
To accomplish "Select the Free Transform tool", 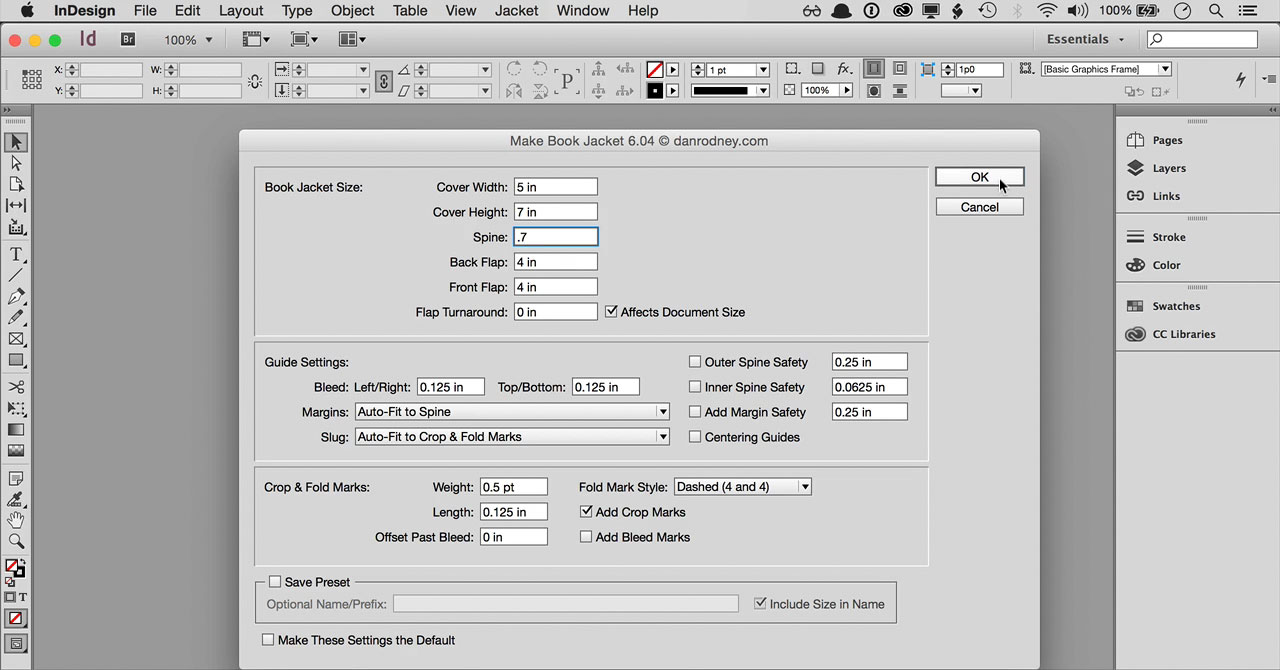I will click(x=16, y=408).
